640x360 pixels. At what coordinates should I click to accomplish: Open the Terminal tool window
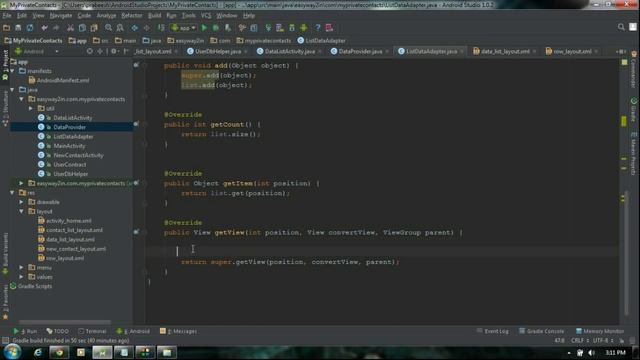click(92, 331)
